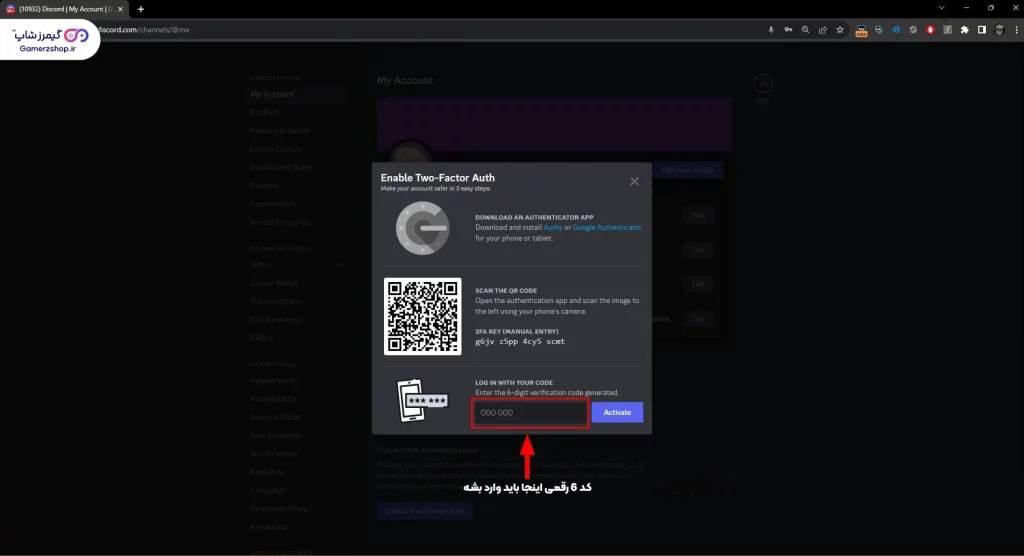The height and width of the screenshot is (556, 1024).
Task: Click the address bar URL
Action: click(x=144, y=30)
